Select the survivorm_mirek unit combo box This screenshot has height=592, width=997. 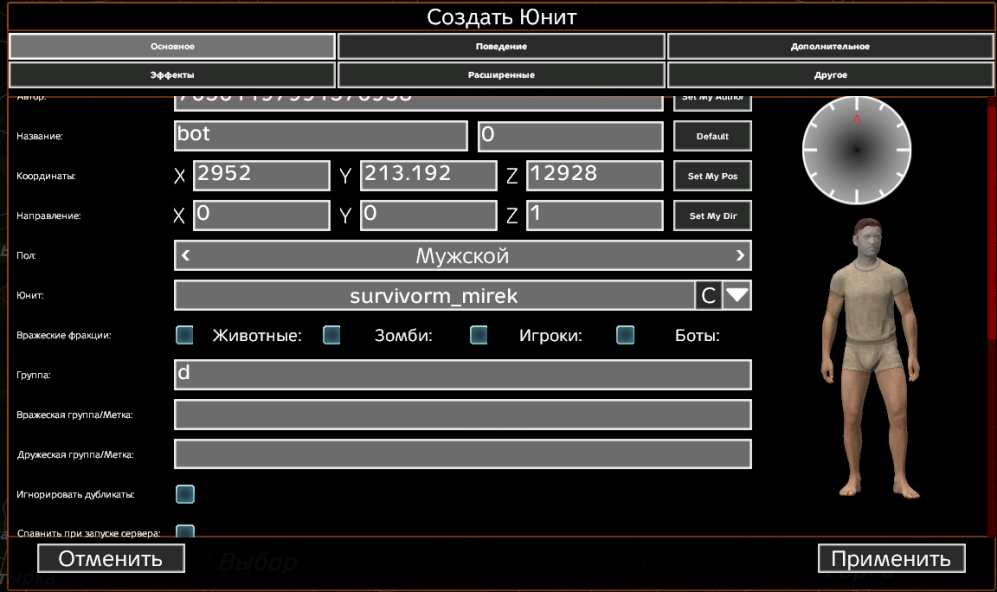coord(434,295)
